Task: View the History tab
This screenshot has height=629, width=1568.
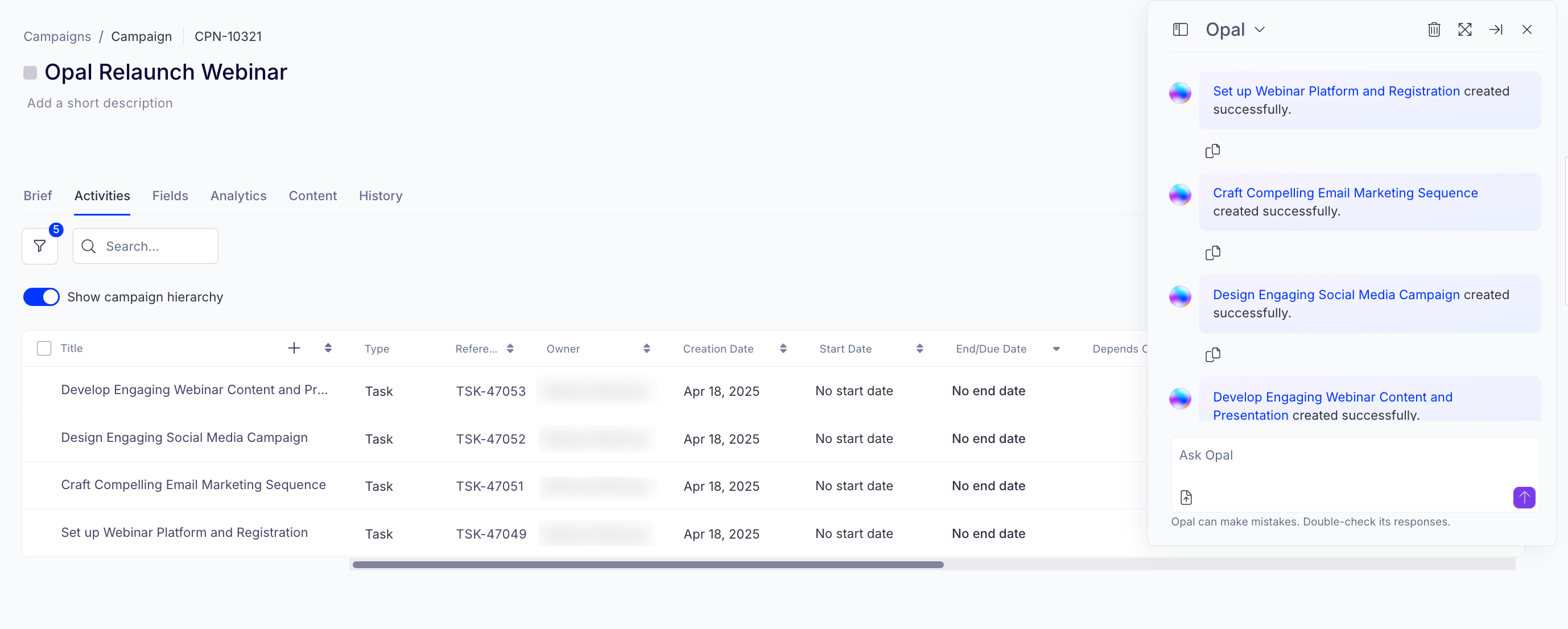Action: coord(381,196)
